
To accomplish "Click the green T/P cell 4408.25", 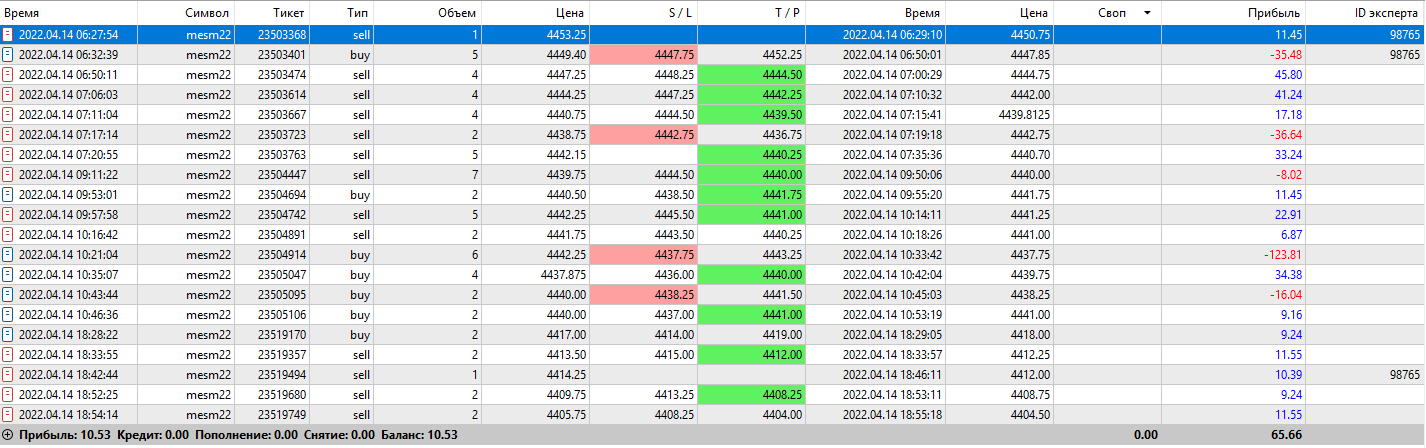I will point(751,394).
